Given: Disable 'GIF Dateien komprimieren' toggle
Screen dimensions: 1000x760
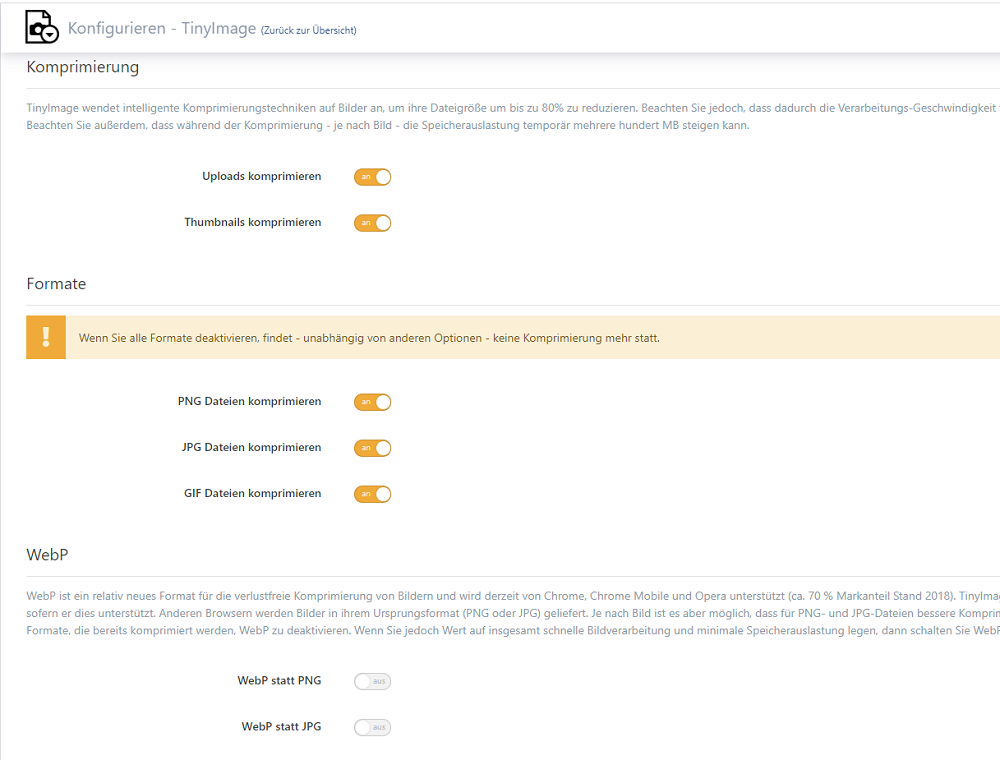Looking at the screenshot, I should tap(372, 494).
